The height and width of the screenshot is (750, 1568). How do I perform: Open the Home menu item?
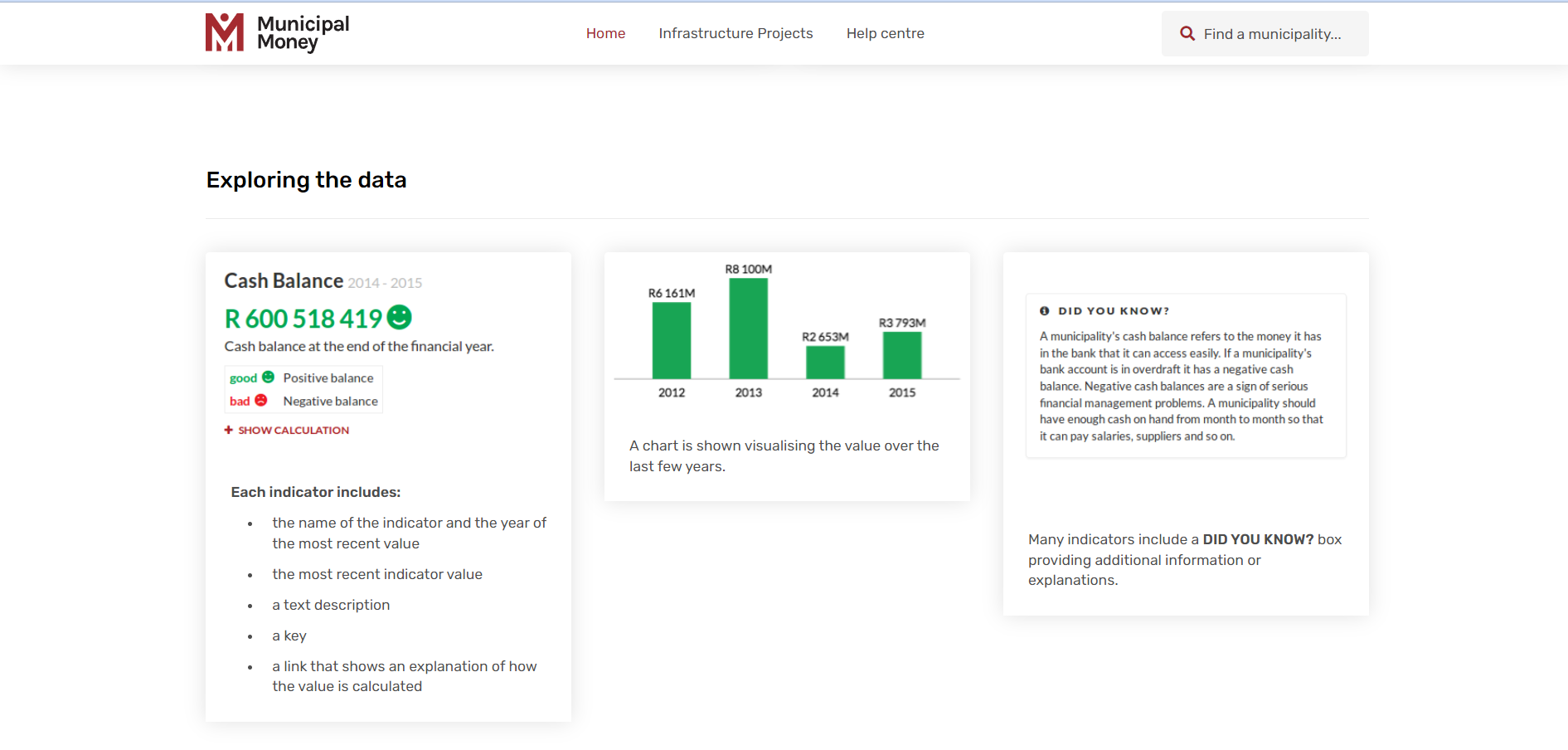pyautogui.click(x=605, y=33)
